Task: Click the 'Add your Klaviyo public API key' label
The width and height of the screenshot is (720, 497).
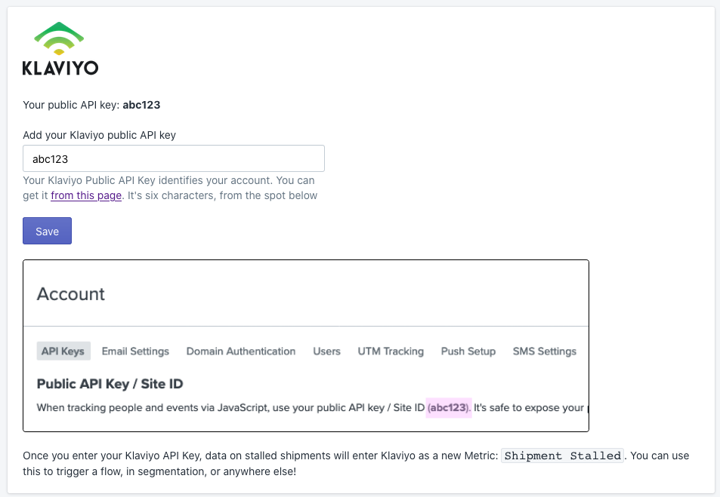Action: tap(99, 135)
